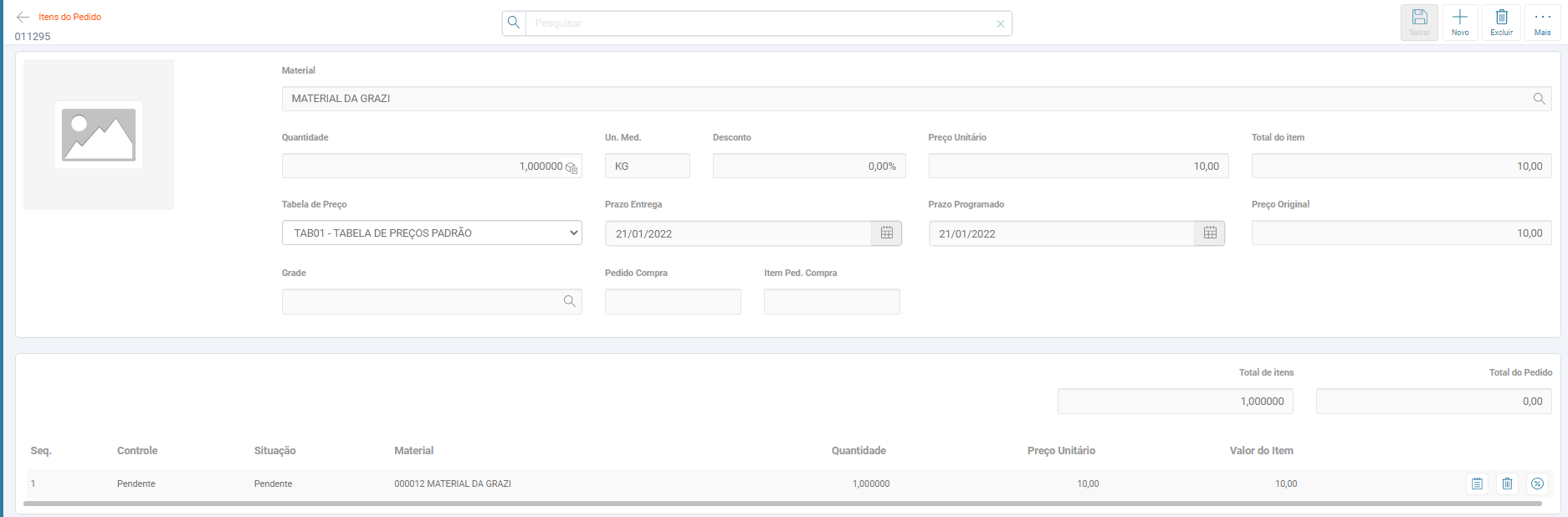Screen dimensions: 1568x517
Task: Open the Mais options menu
Action: point(1542,23)
